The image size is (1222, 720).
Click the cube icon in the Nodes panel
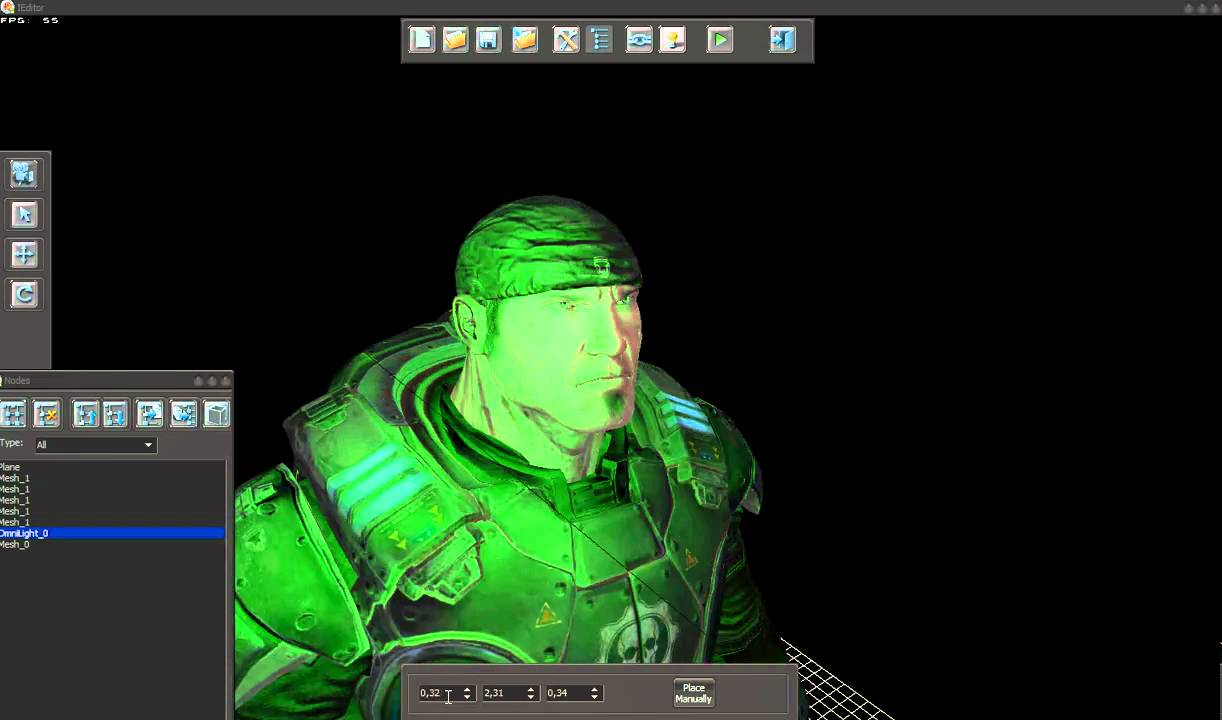click(217, 414)
